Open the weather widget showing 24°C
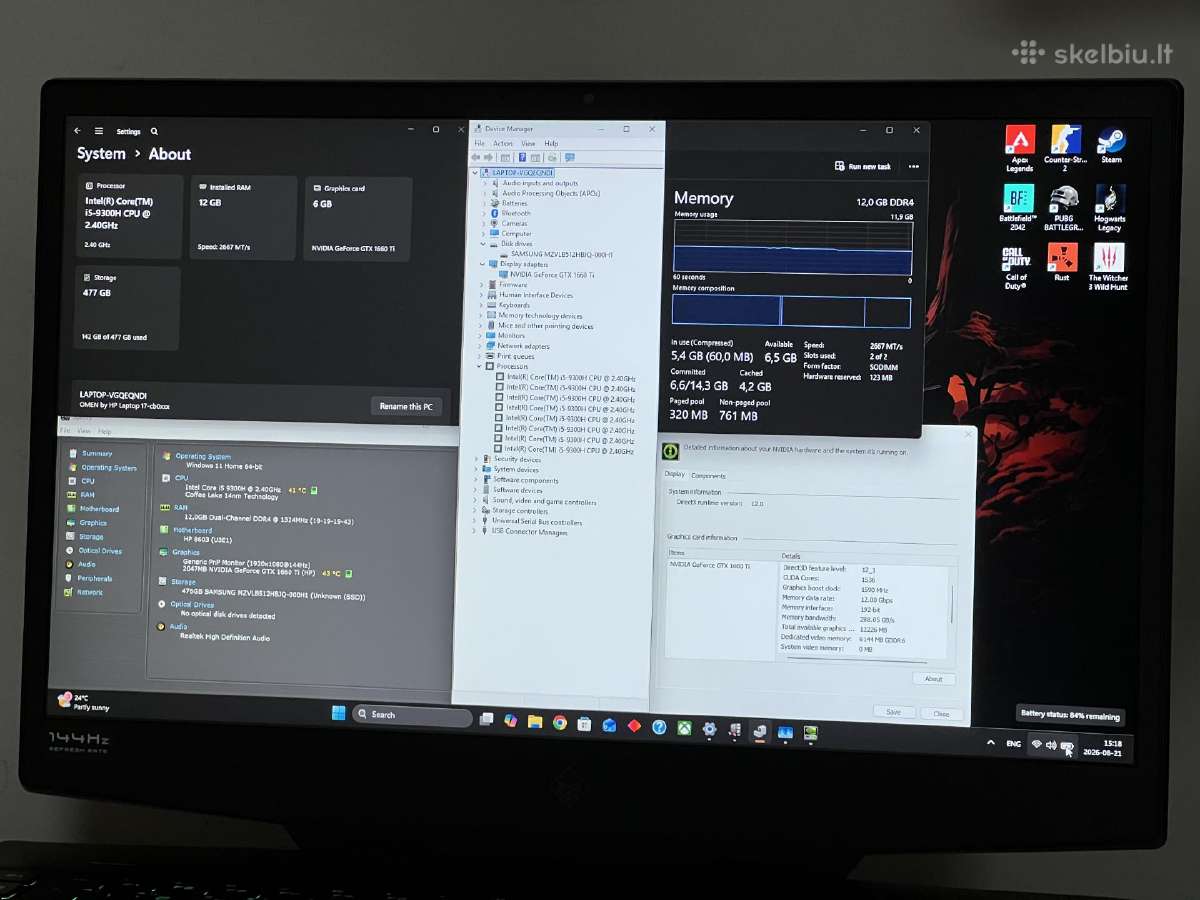Image resolution: width=1200 pixels, height=900 pixels. pos(82,701)
